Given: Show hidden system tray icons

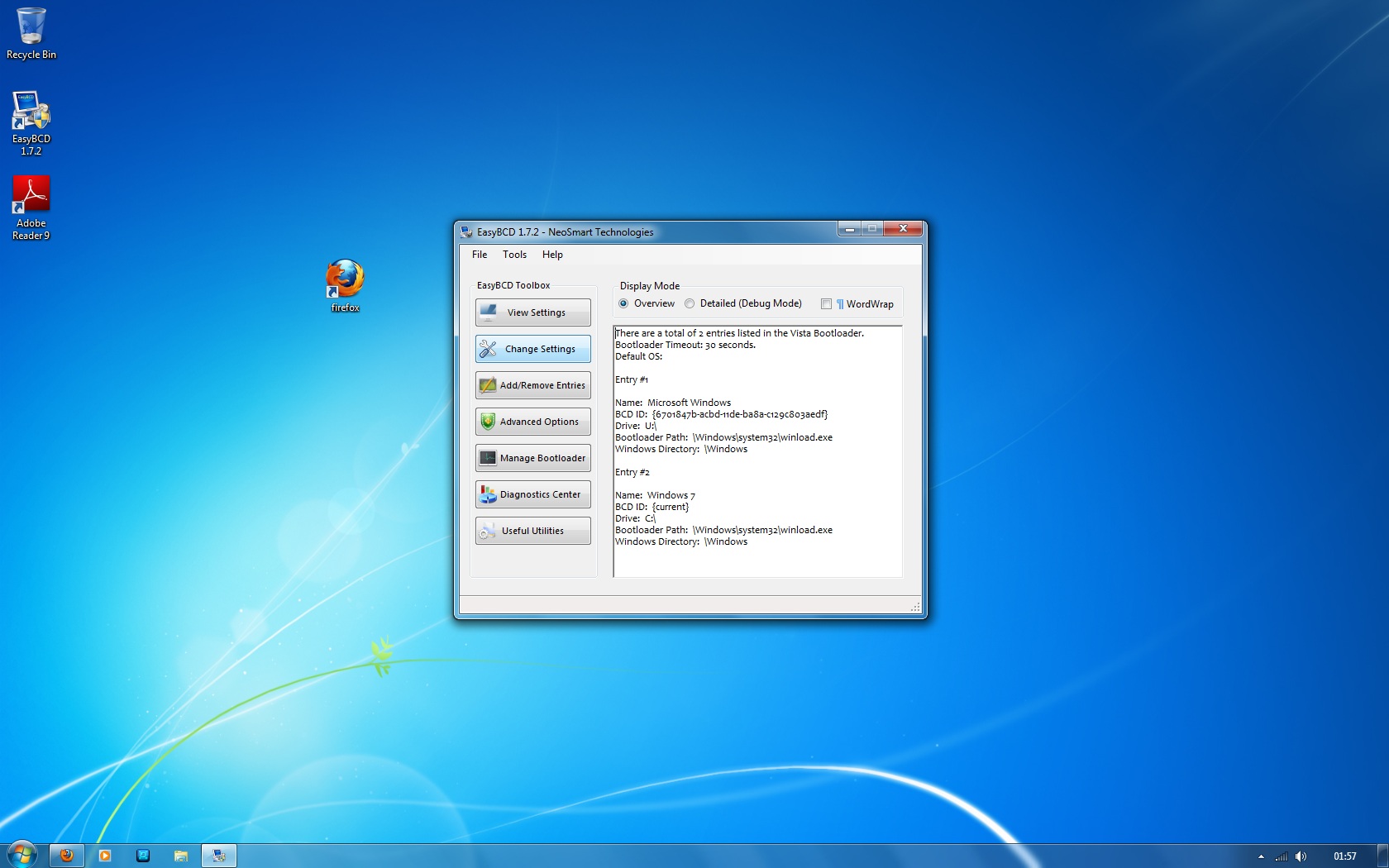Looking at the screenshot, I should point(1261,856).
